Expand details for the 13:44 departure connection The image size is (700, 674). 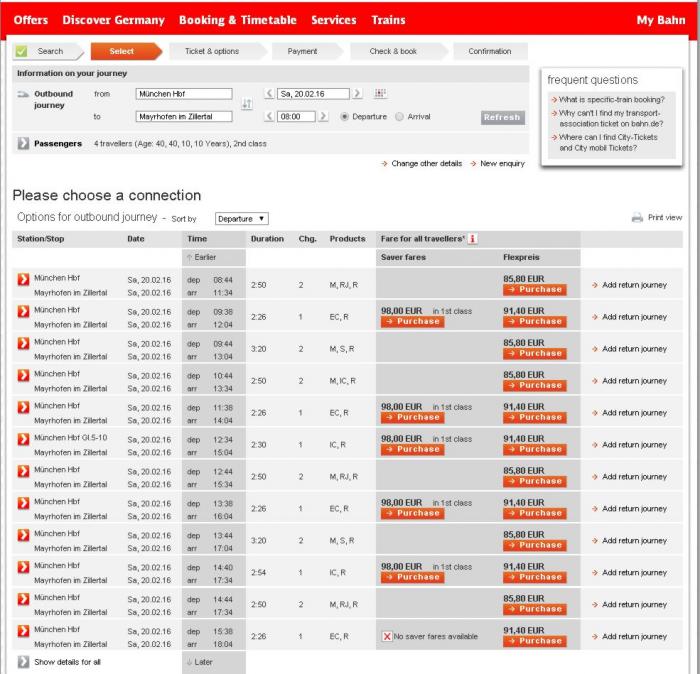[x=23, y=535]
